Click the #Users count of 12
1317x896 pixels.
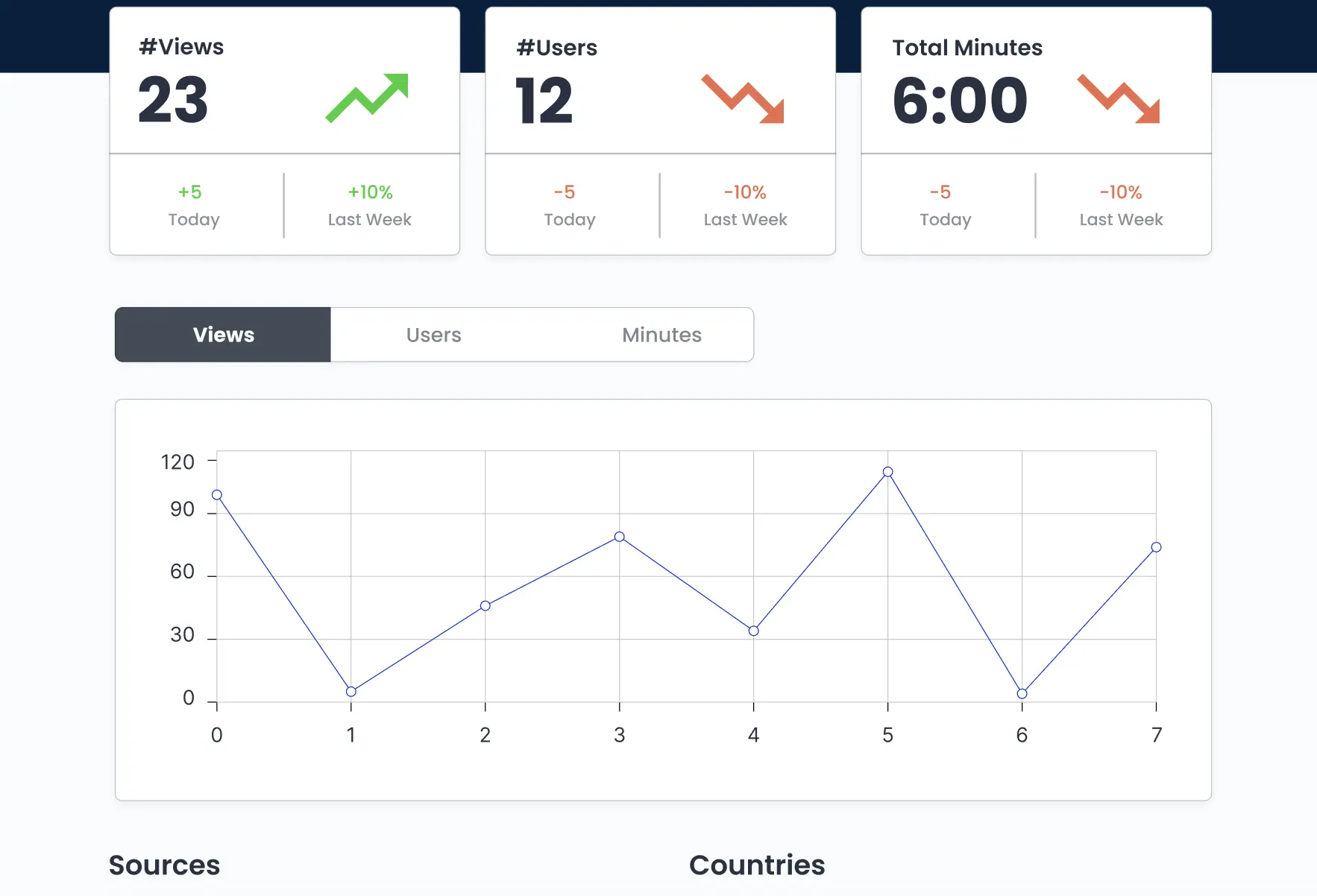tap(544, 101)
